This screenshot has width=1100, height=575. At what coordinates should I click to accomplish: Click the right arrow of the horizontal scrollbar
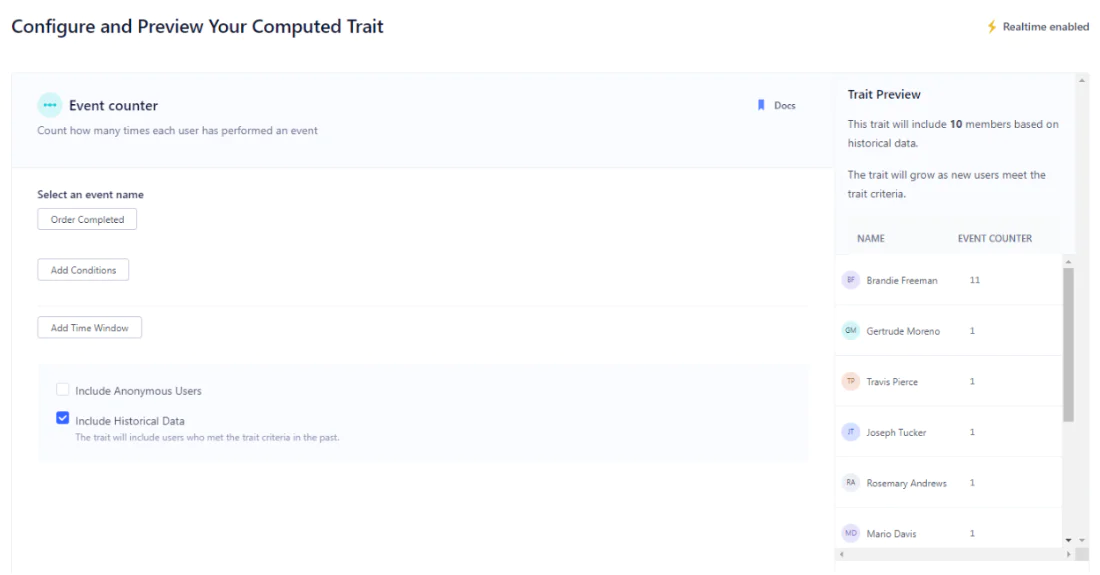click(1068, 554)
